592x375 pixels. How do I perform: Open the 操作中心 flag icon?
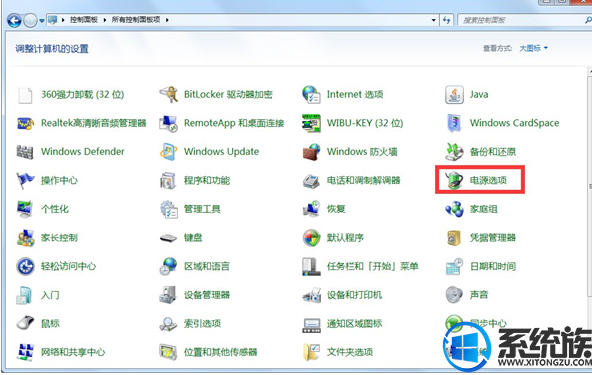(x=25, y=181)
